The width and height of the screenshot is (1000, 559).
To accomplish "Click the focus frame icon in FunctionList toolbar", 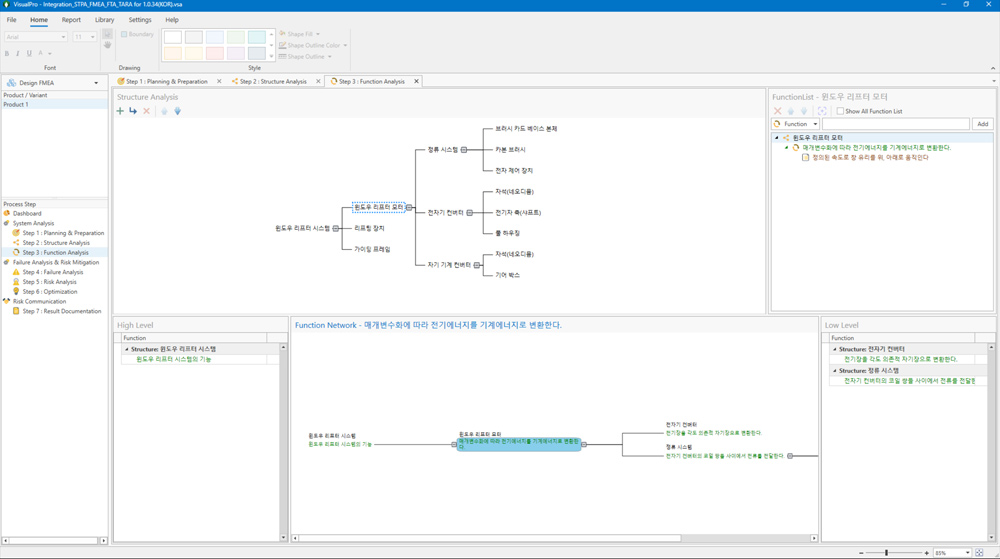I will pyautogui.click(x=822, y=111).
